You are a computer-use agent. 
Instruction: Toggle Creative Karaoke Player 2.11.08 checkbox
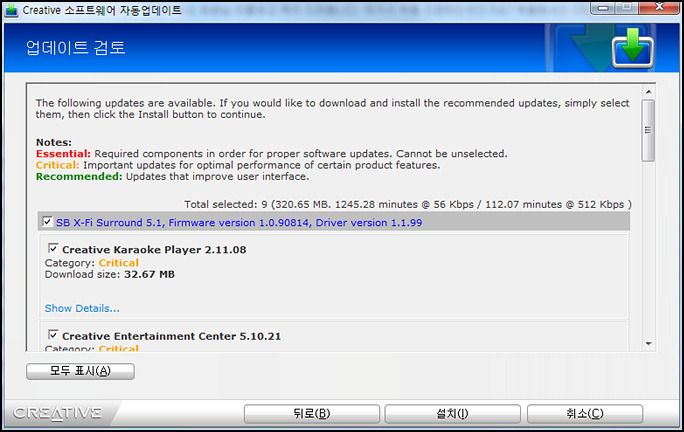pos(53,248)
